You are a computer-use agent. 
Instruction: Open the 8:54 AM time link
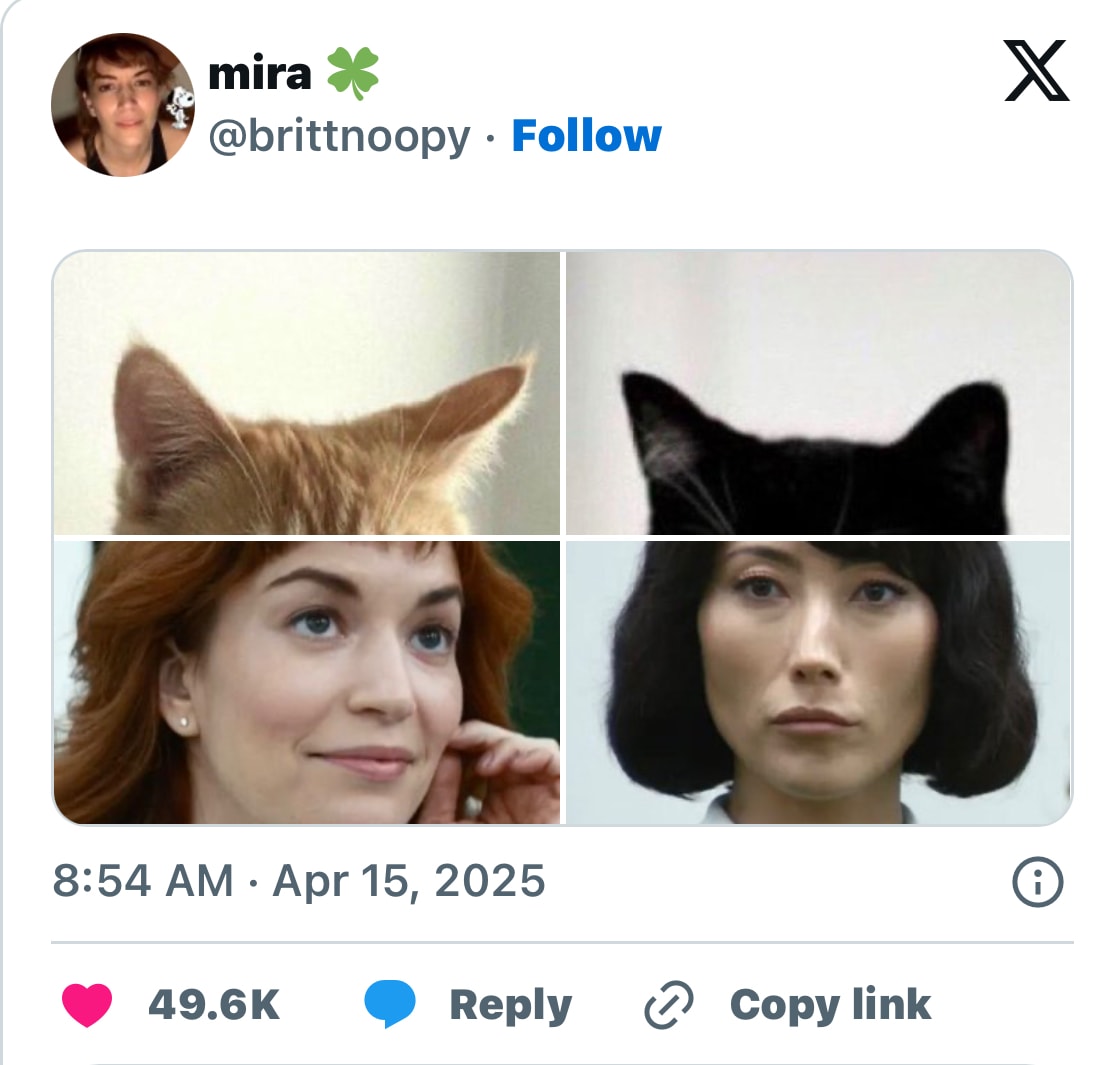(142, 882)
